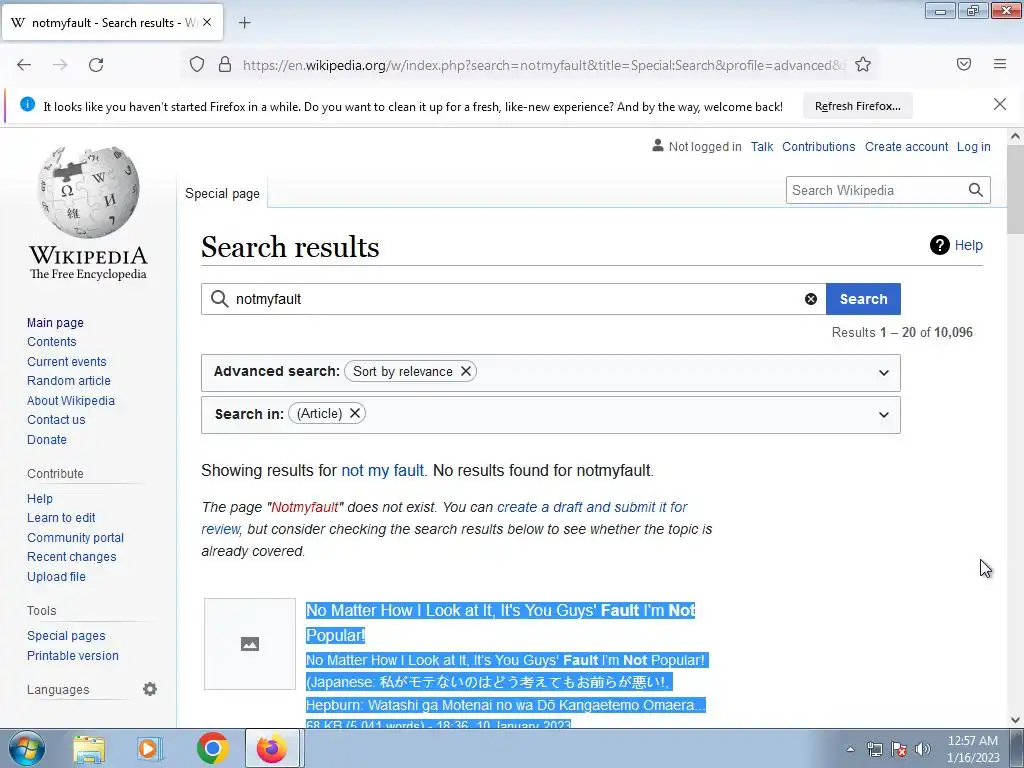Open the Talk link

pos(761,146)
